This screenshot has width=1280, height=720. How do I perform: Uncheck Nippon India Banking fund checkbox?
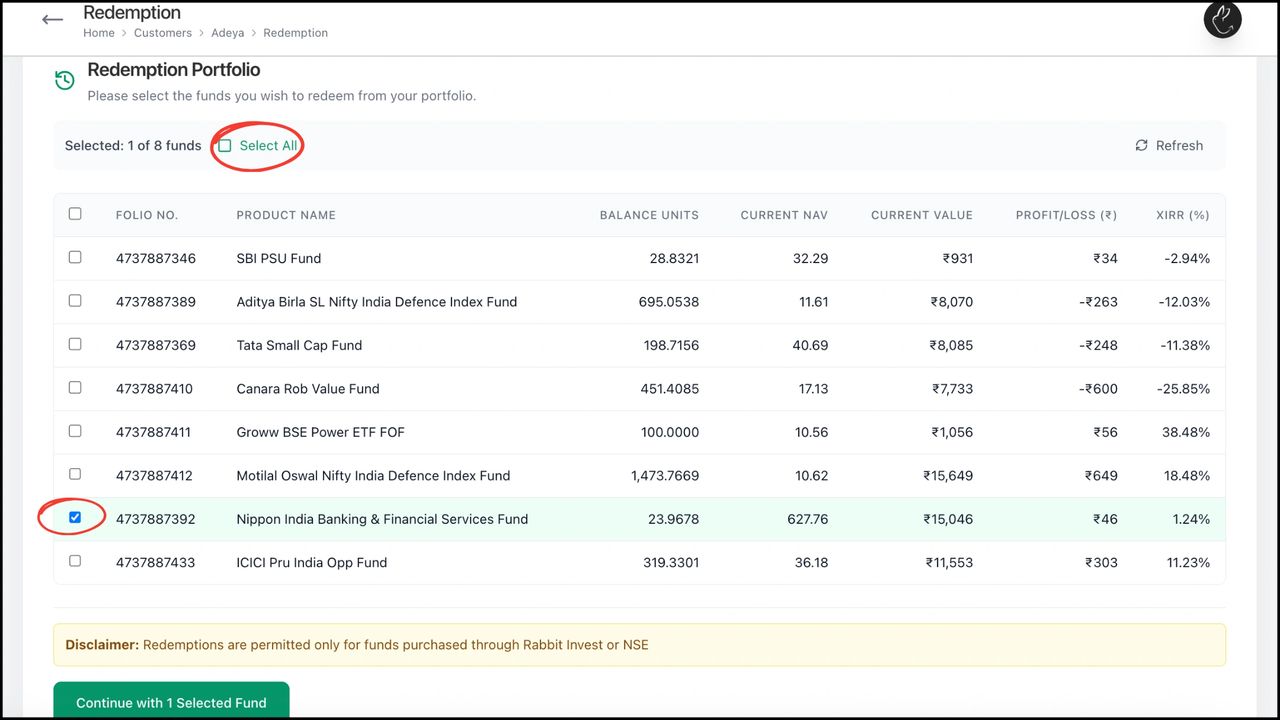tap(75, 517)
